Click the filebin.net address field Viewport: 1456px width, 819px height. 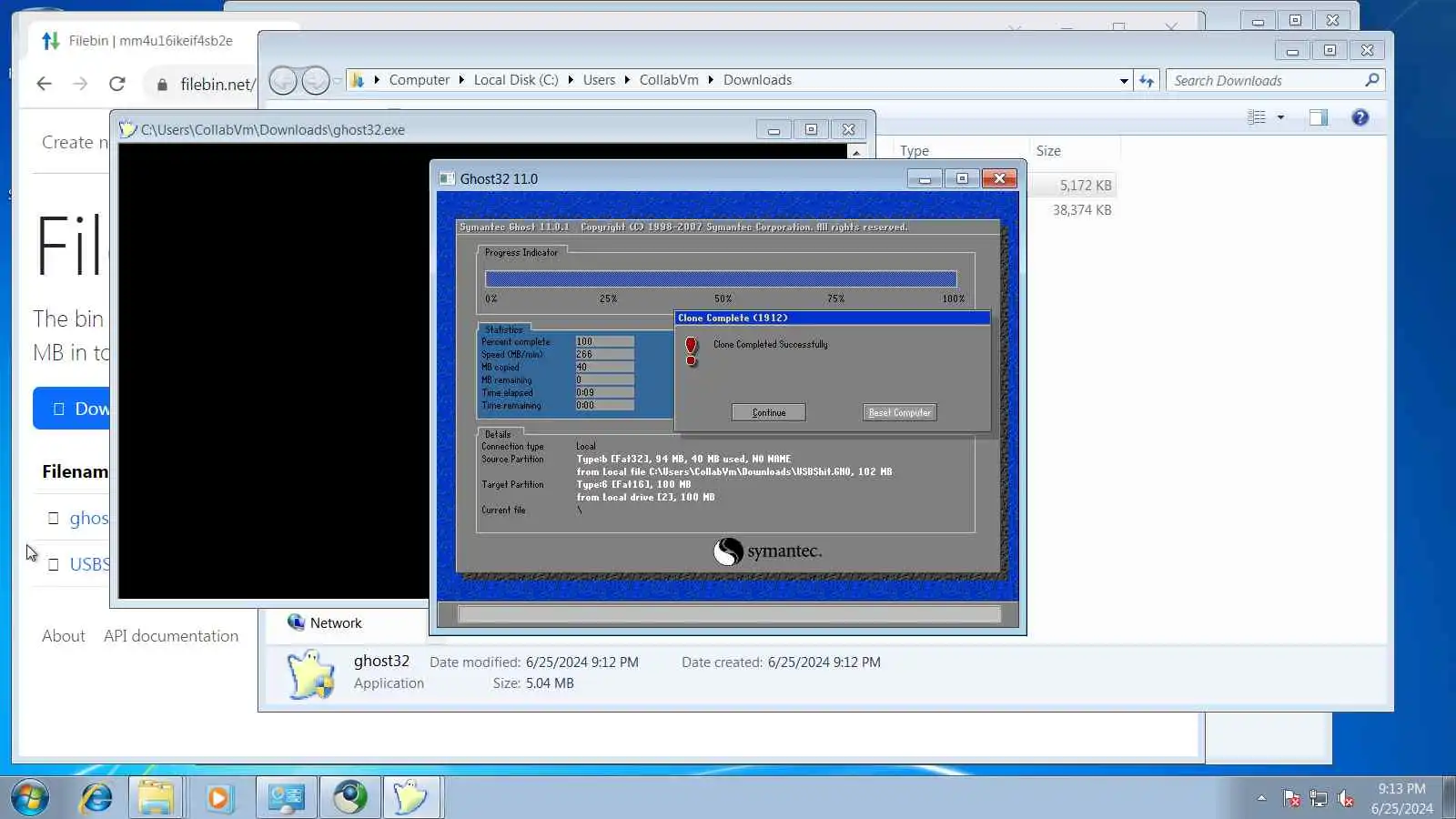click(217, 85)
